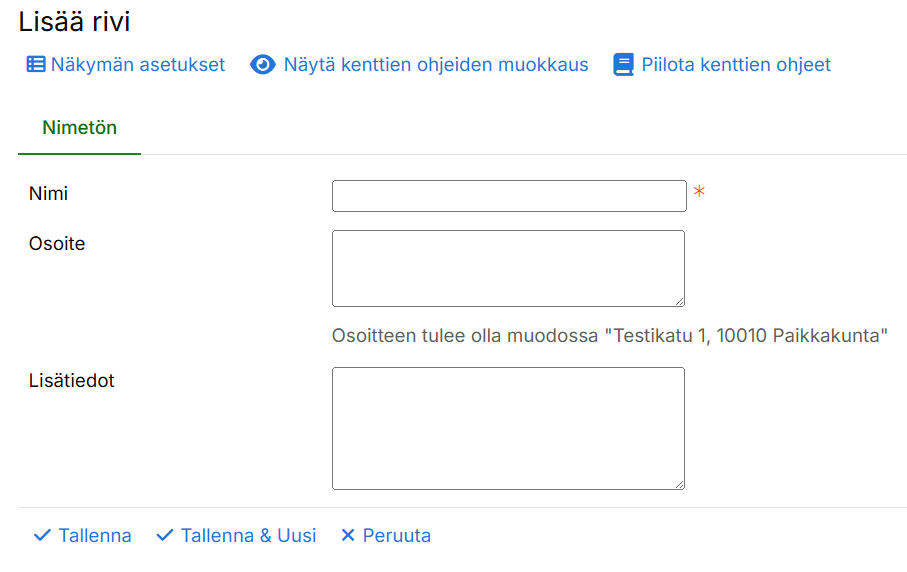Click inside the Osoite text area
The width and height of the screenshot is (907, 572).
[508, 268]
